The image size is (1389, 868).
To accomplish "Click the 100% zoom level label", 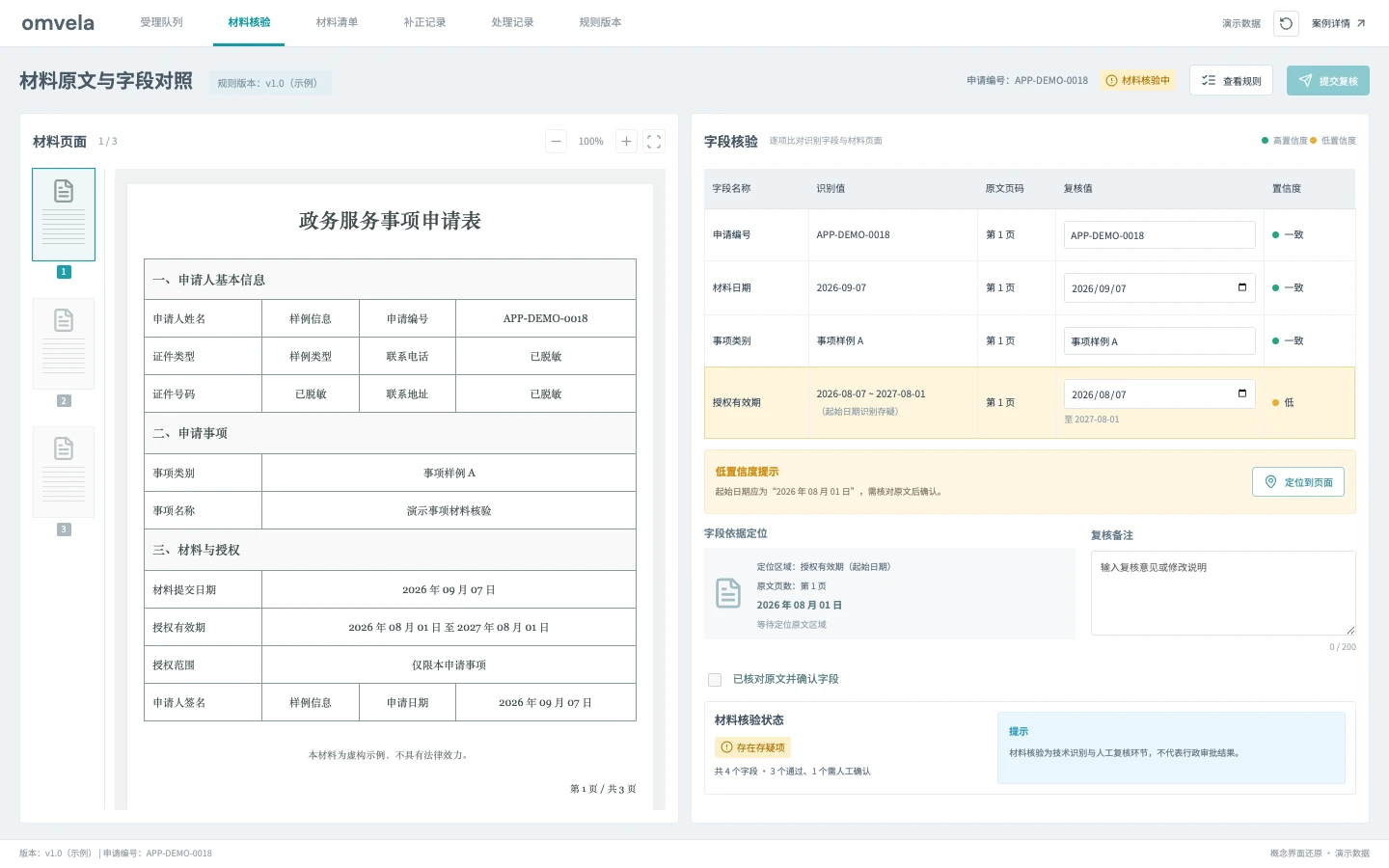I will 591,142.
